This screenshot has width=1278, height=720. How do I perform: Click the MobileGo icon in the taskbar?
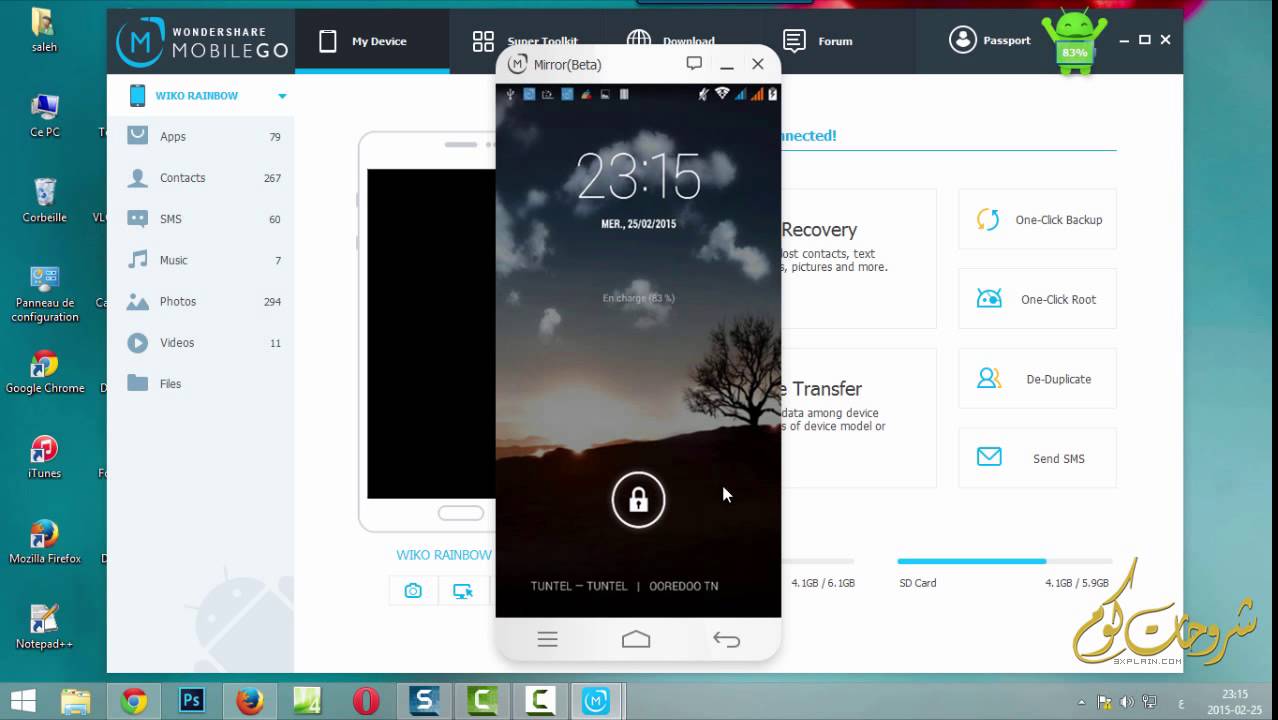click(x=596, y=701)
